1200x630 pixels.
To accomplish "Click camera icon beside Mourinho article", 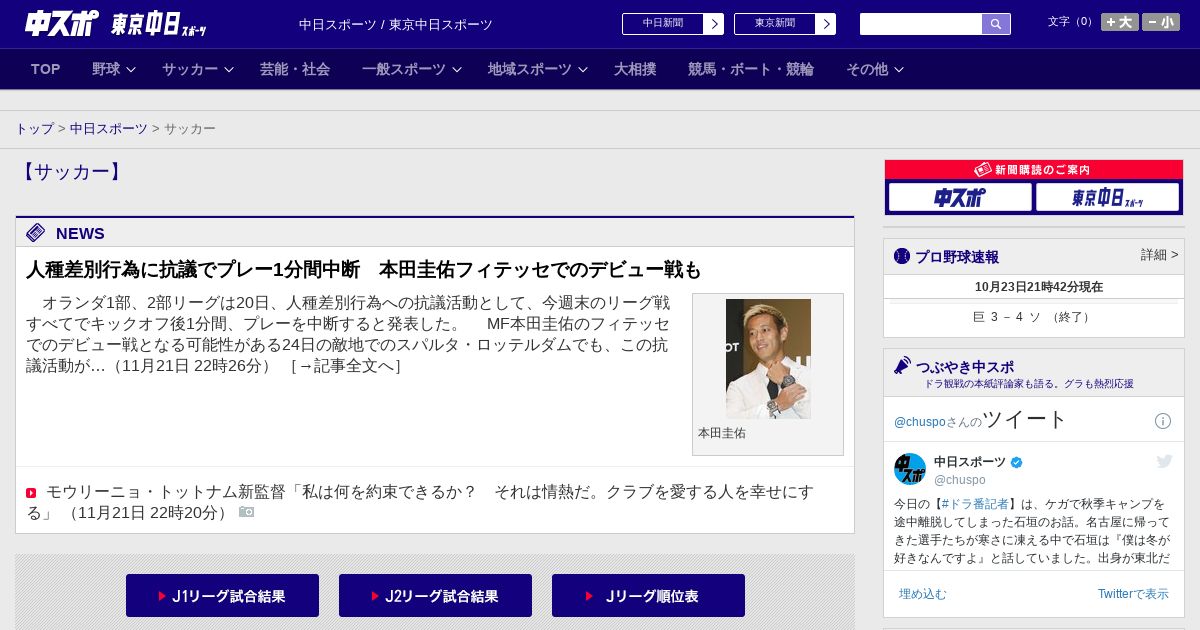I will click(246, 512).
